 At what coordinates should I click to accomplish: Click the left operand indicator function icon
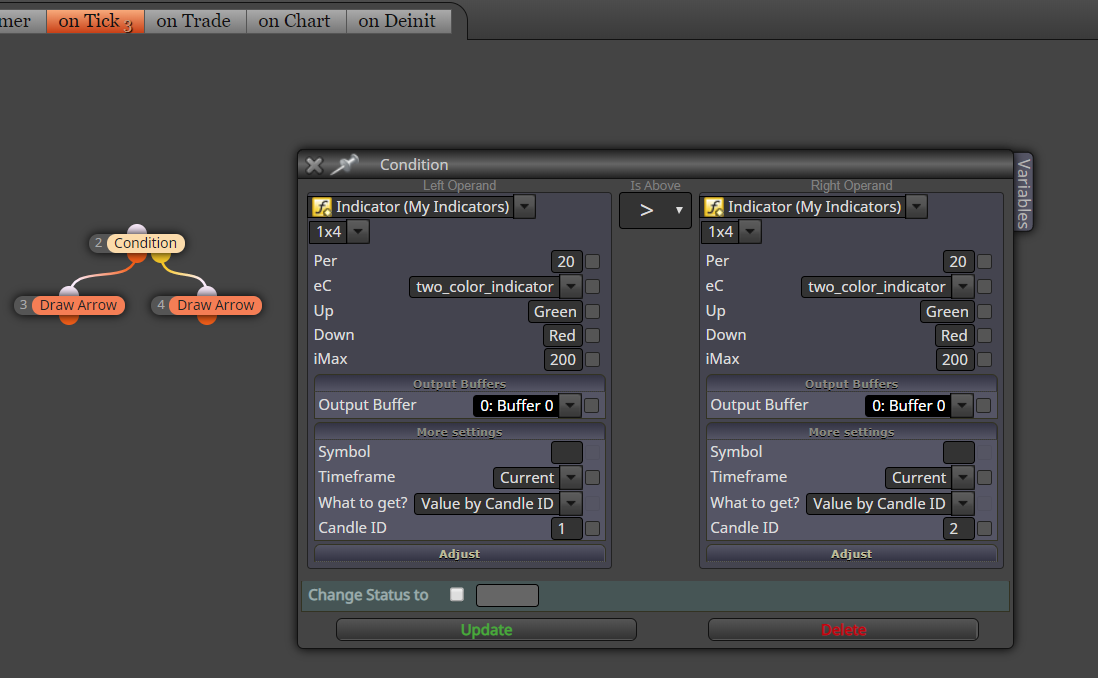coord(321,207)
